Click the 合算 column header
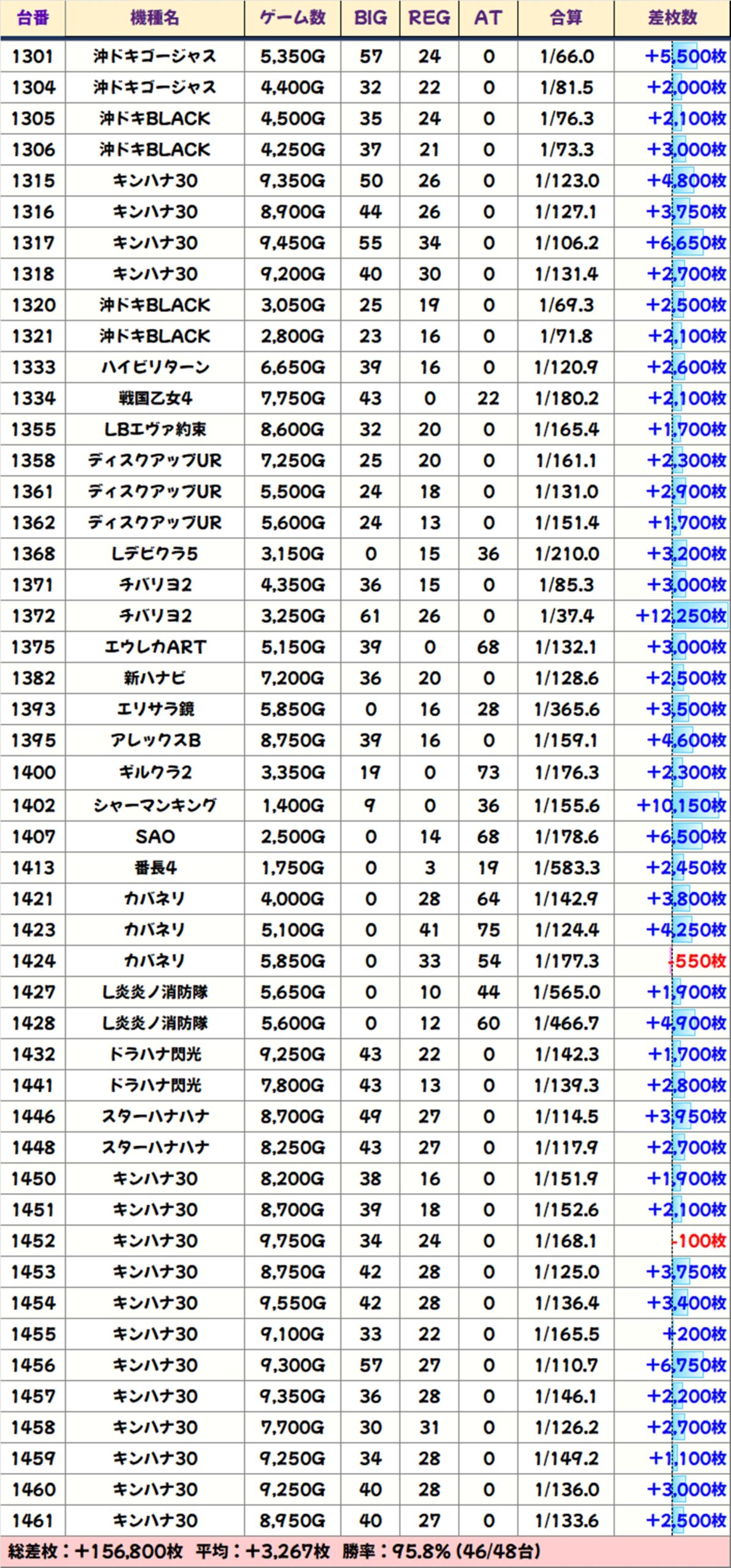 tap(566, 18)
